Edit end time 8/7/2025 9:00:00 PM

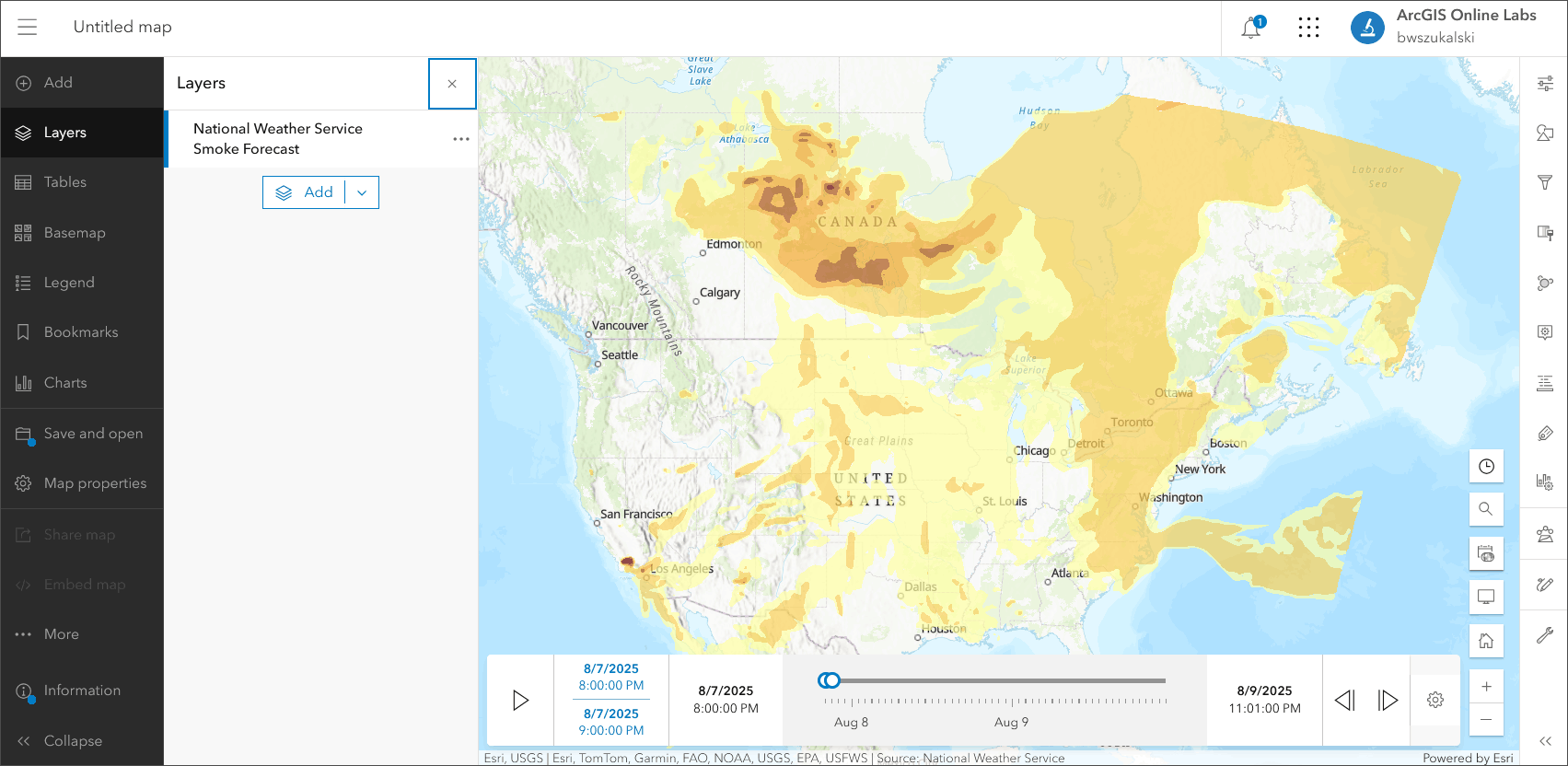coord(611,722)
